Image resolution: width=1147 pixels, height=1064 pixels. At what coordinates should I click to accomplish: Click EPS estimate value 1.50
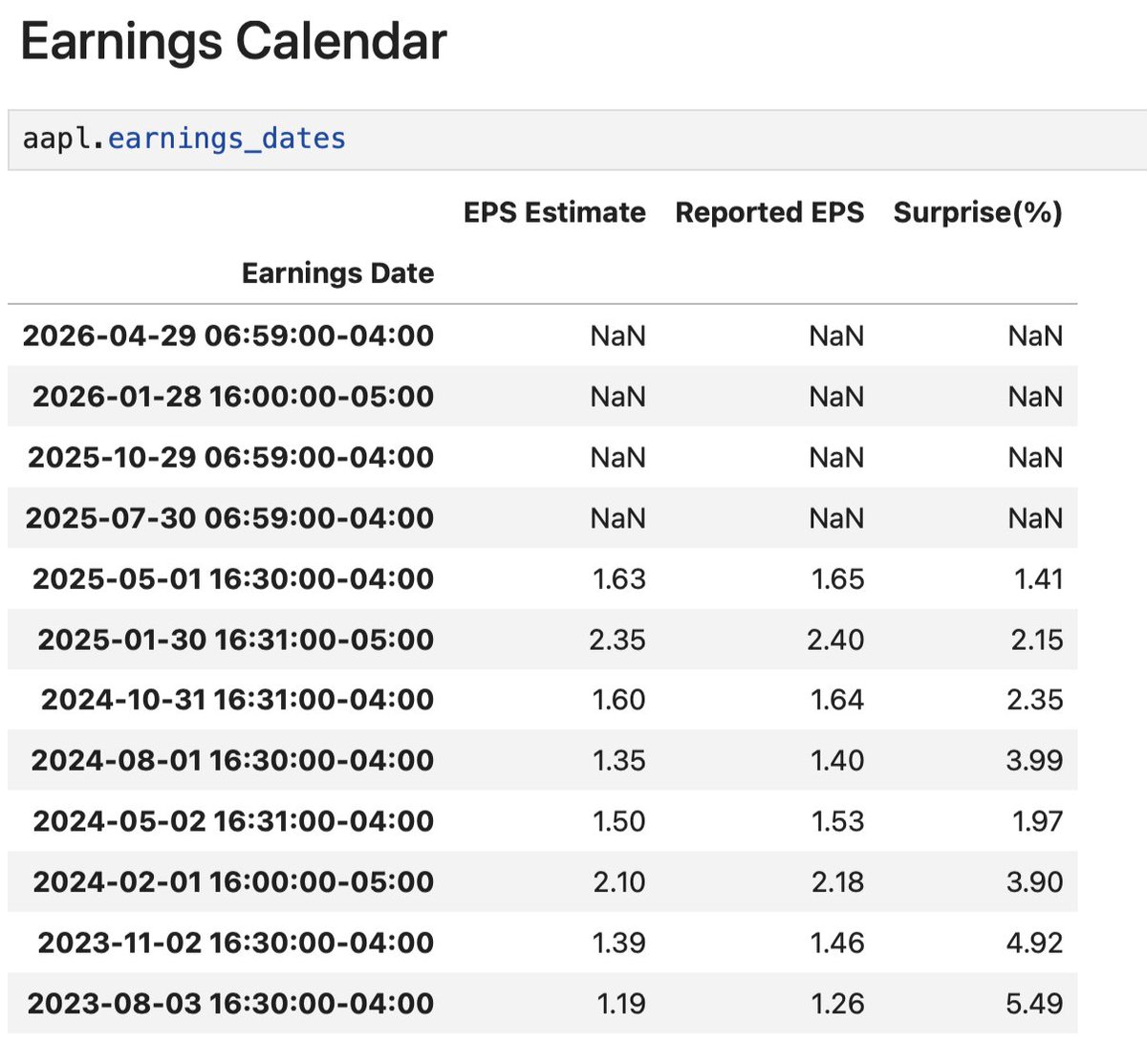click(619, 821)
